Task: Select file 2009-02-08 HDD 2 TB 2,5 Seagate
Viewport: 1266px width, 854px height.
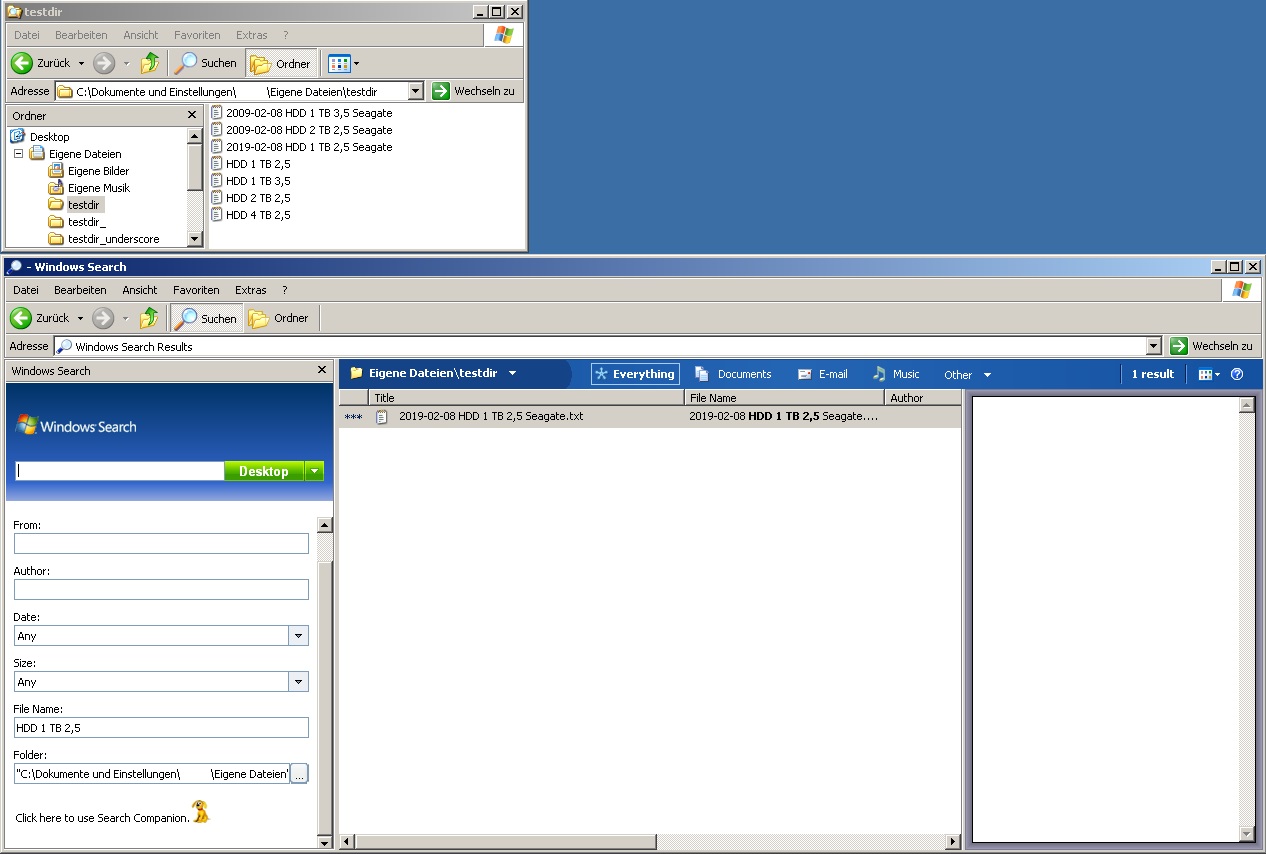Action: coord(302,130)
